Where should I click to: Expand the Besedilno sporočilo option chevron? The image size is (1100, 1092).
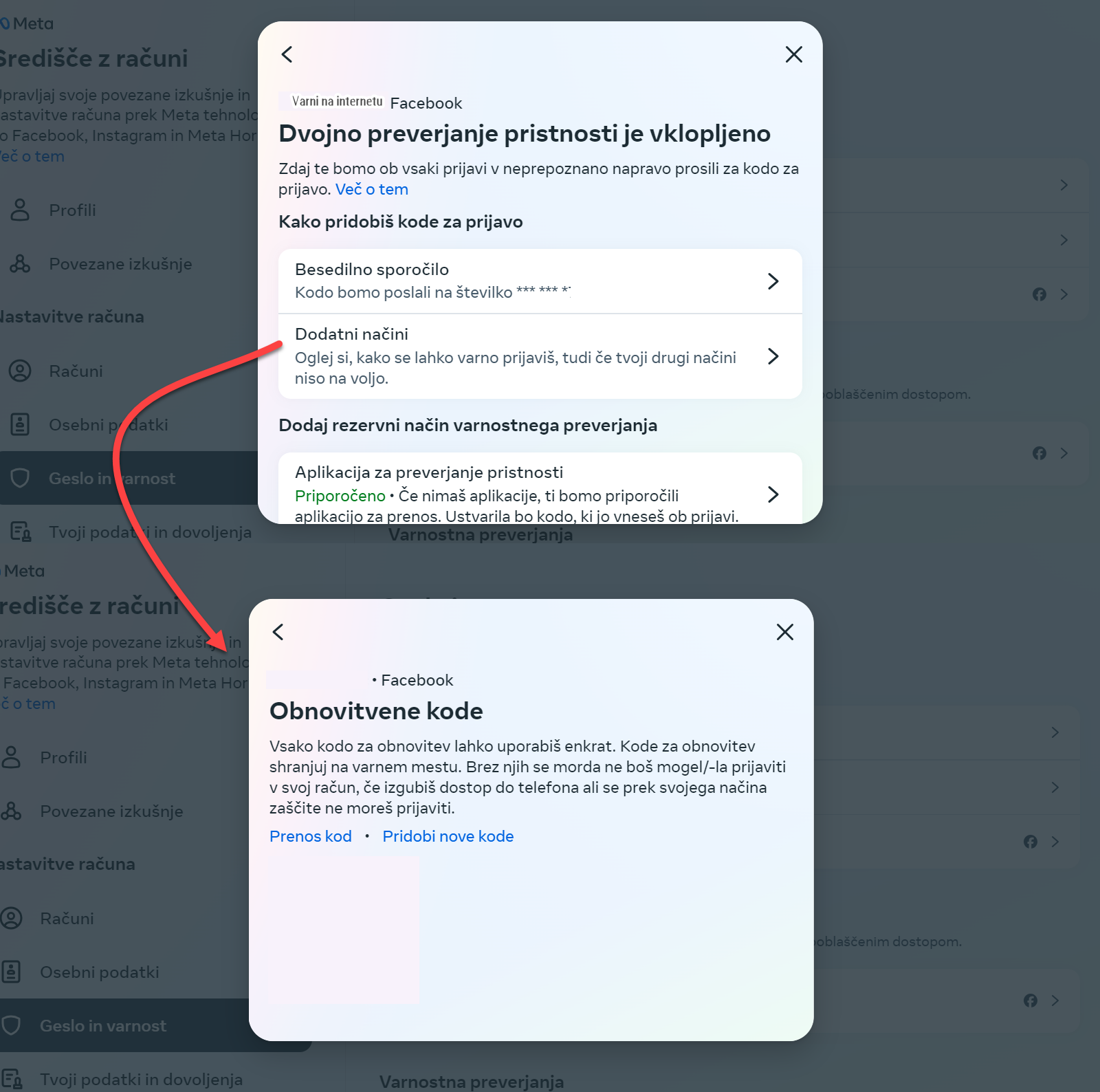tap(773, 281)
